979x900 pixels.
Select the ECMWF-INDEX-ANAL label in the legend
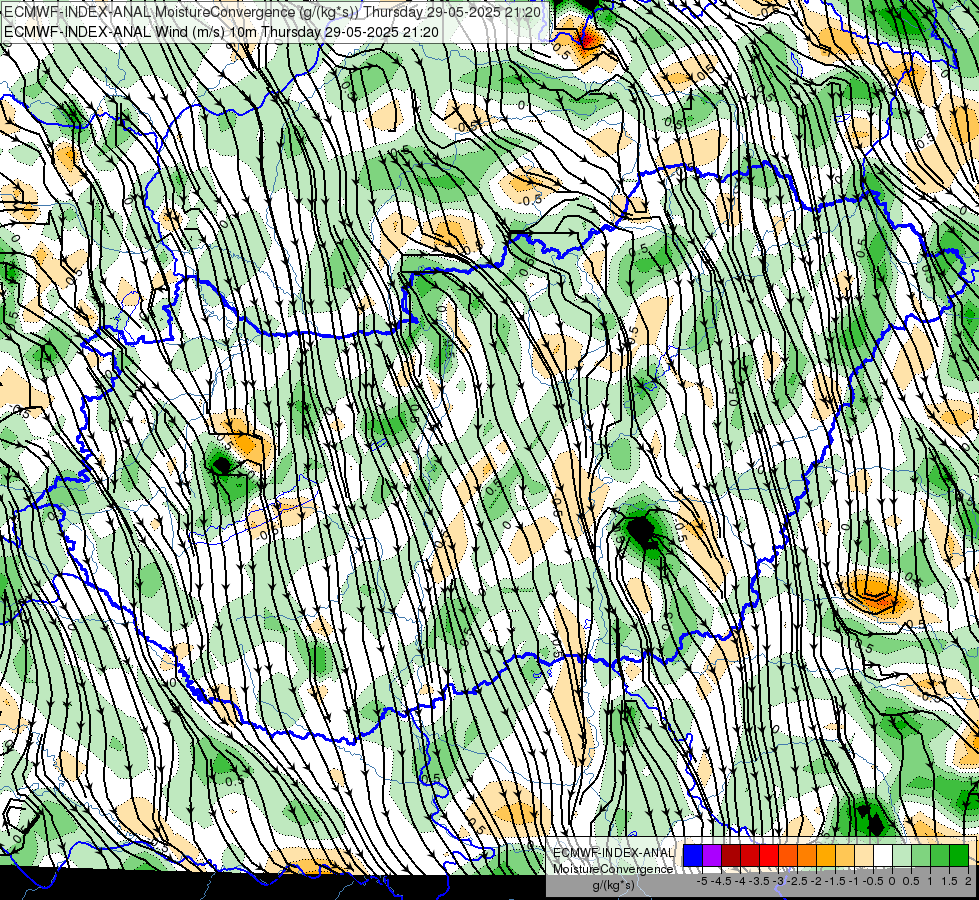(614, 853)
